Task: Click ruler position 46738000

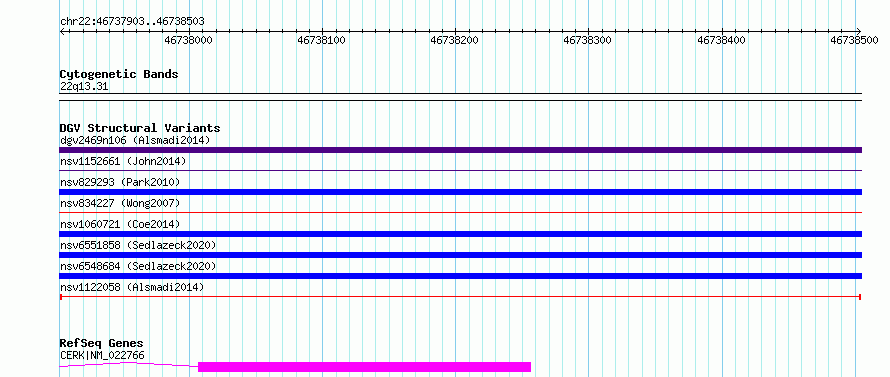Action: pyautogui.click(x=188, y=40)
